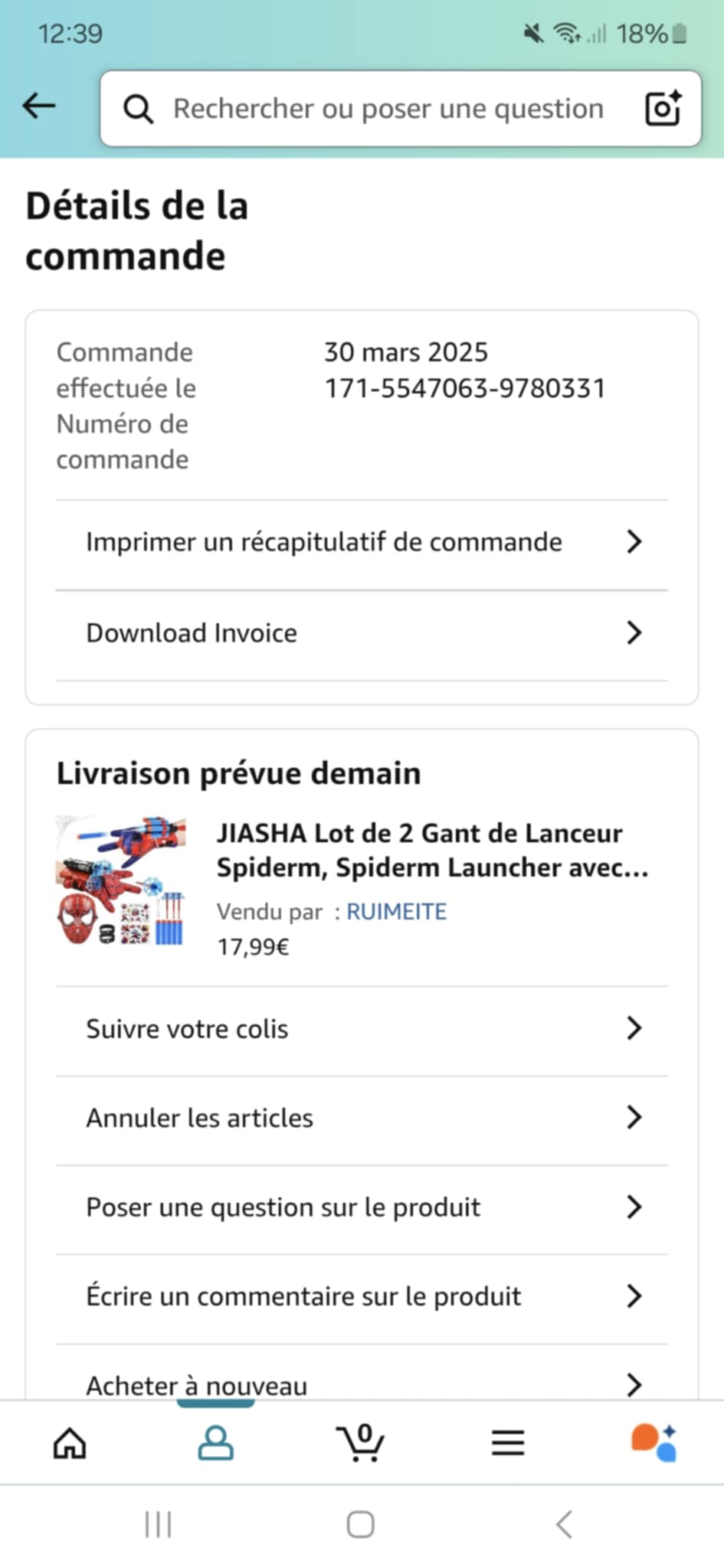This screenshot has width=724, height=1568.
Task: Go to Amazon home tab
Action: click(x=70, y=1443)
